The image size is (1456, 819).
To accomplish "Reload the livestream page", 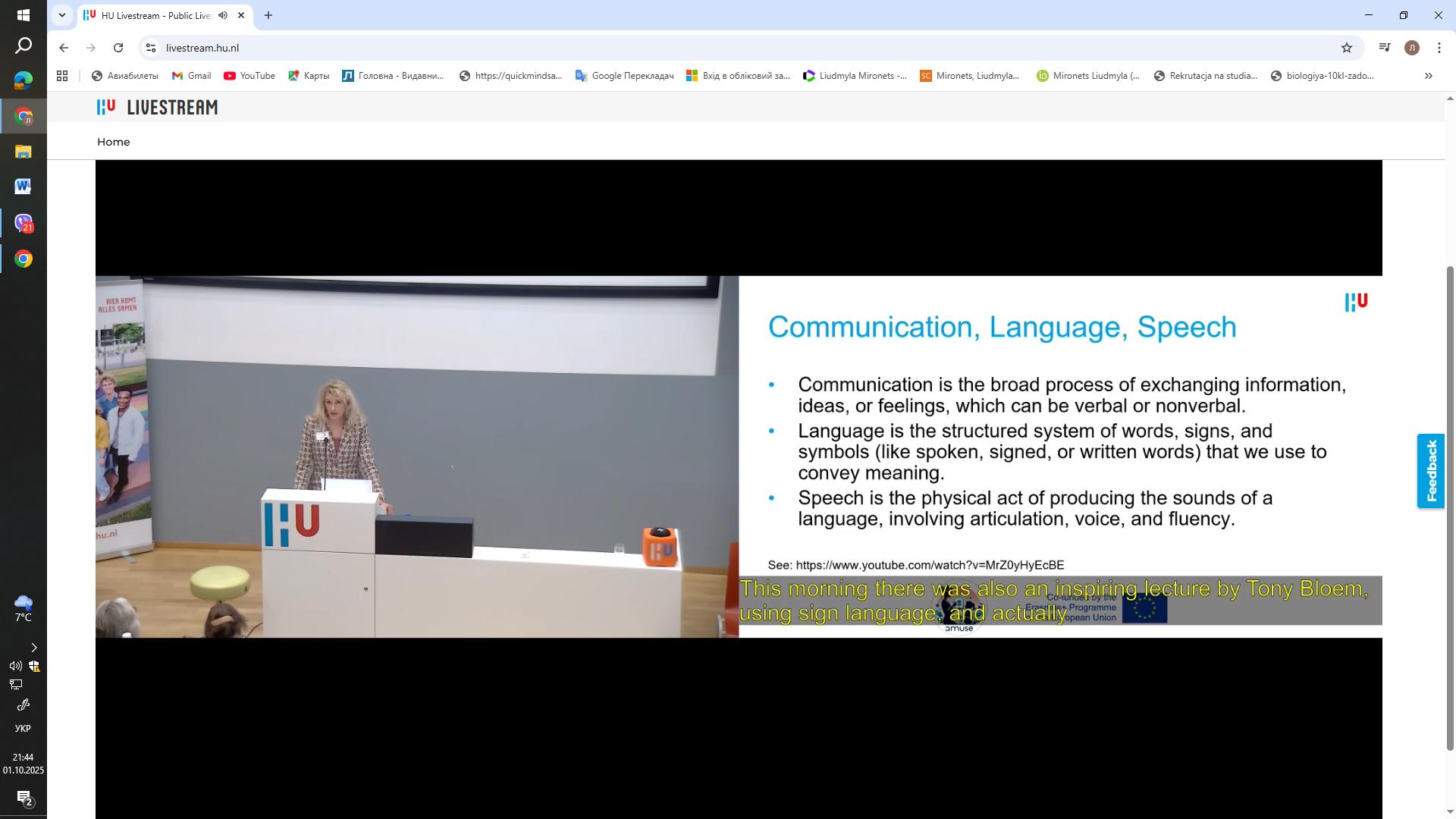I will coord(118,48).
